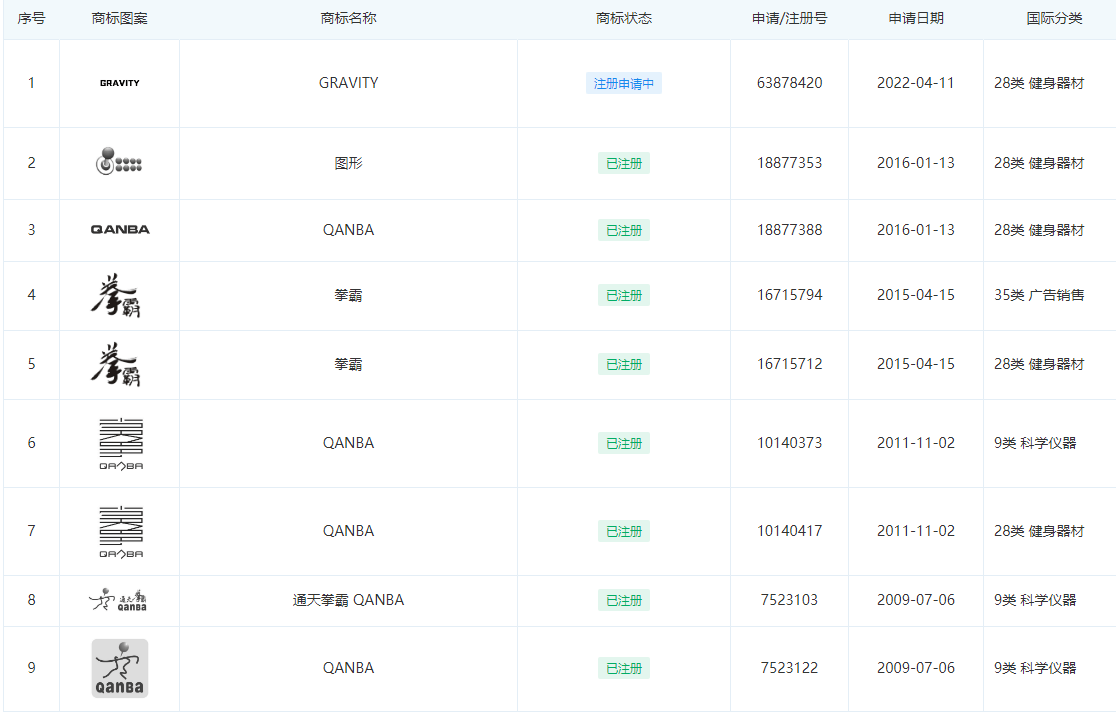Click the QANBA name in row 6
The image size is (1116, 712).
click(x=348, y=443)
